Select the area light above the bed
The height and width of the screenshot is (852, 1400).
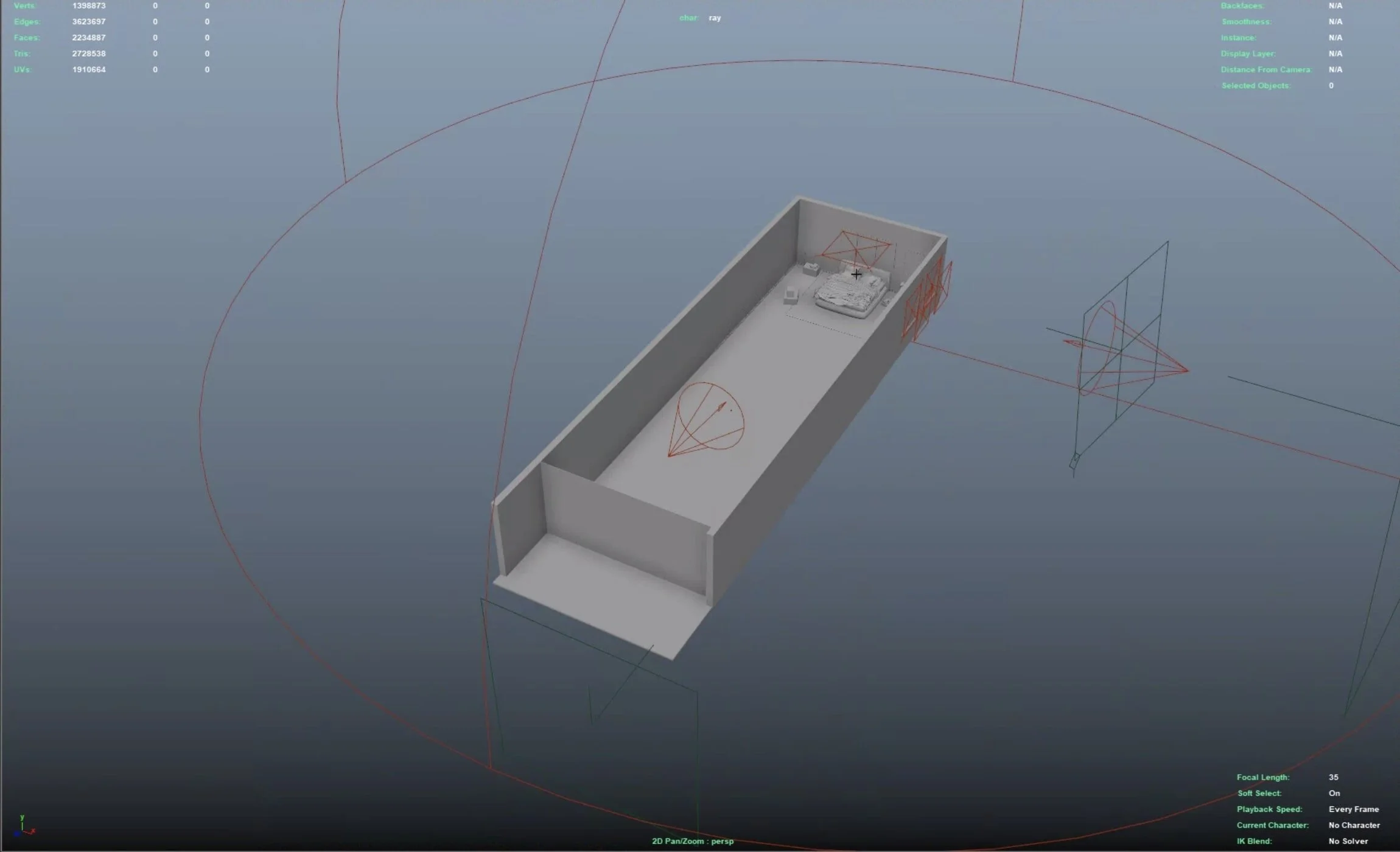point(856,248)
